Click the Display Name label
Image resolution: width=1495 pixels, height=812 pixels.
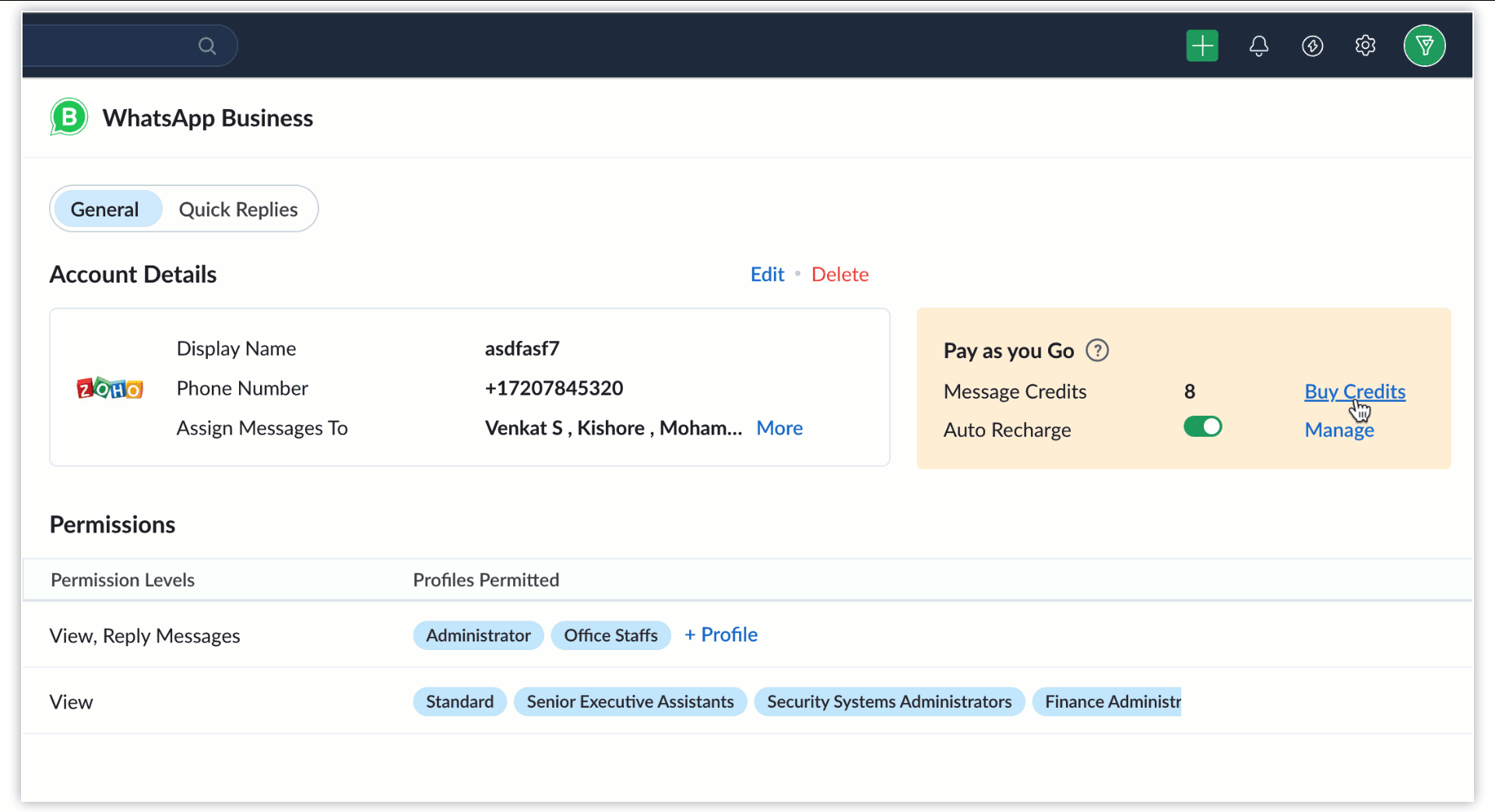pyautogui.click(x=236, y=348)
